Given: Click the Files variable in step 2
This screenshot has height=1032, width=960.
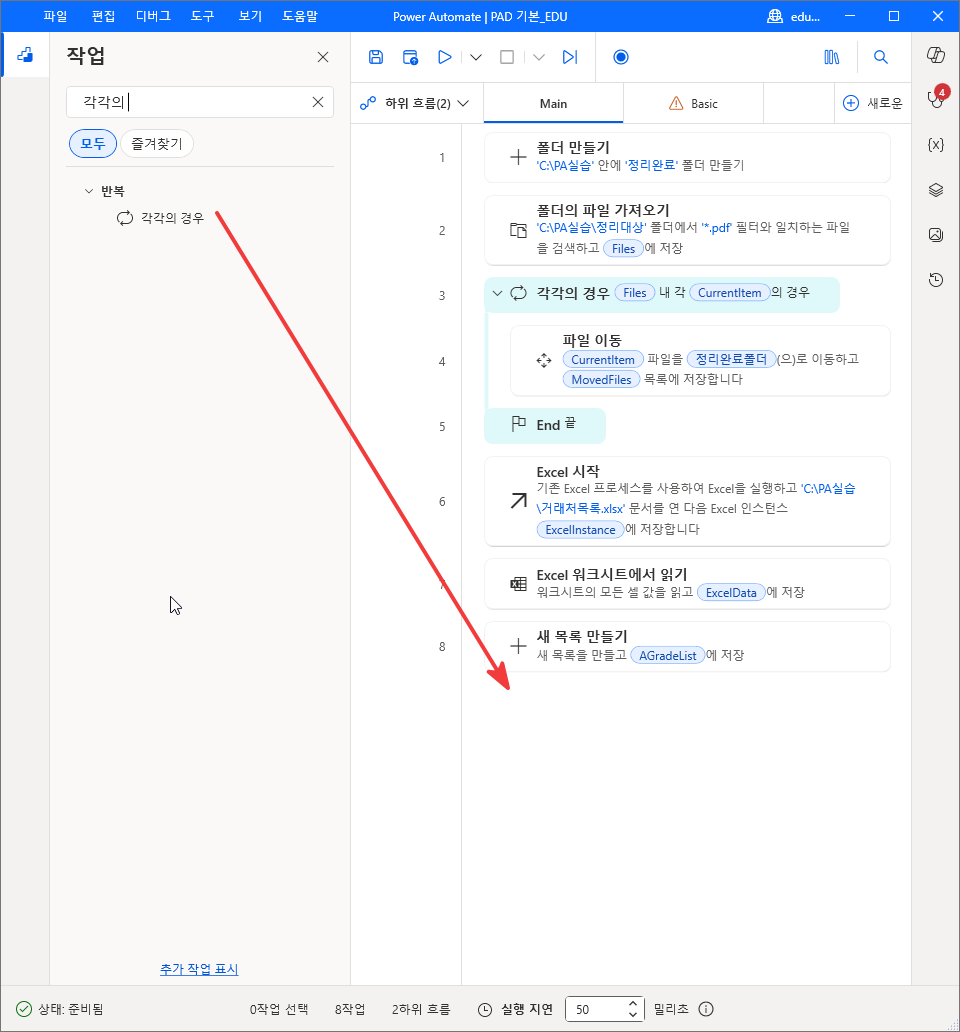Looking at the screenshot, I should (x=623, y=249).
